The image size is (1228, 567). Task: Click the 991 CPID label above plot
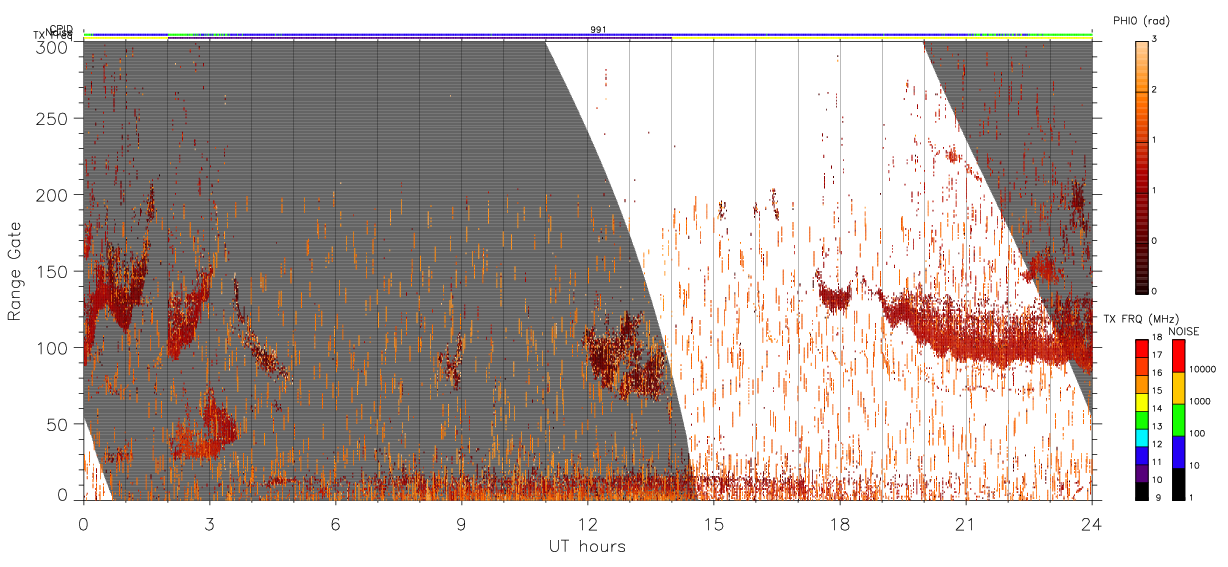pyautogui.click(x=598, y=30)
